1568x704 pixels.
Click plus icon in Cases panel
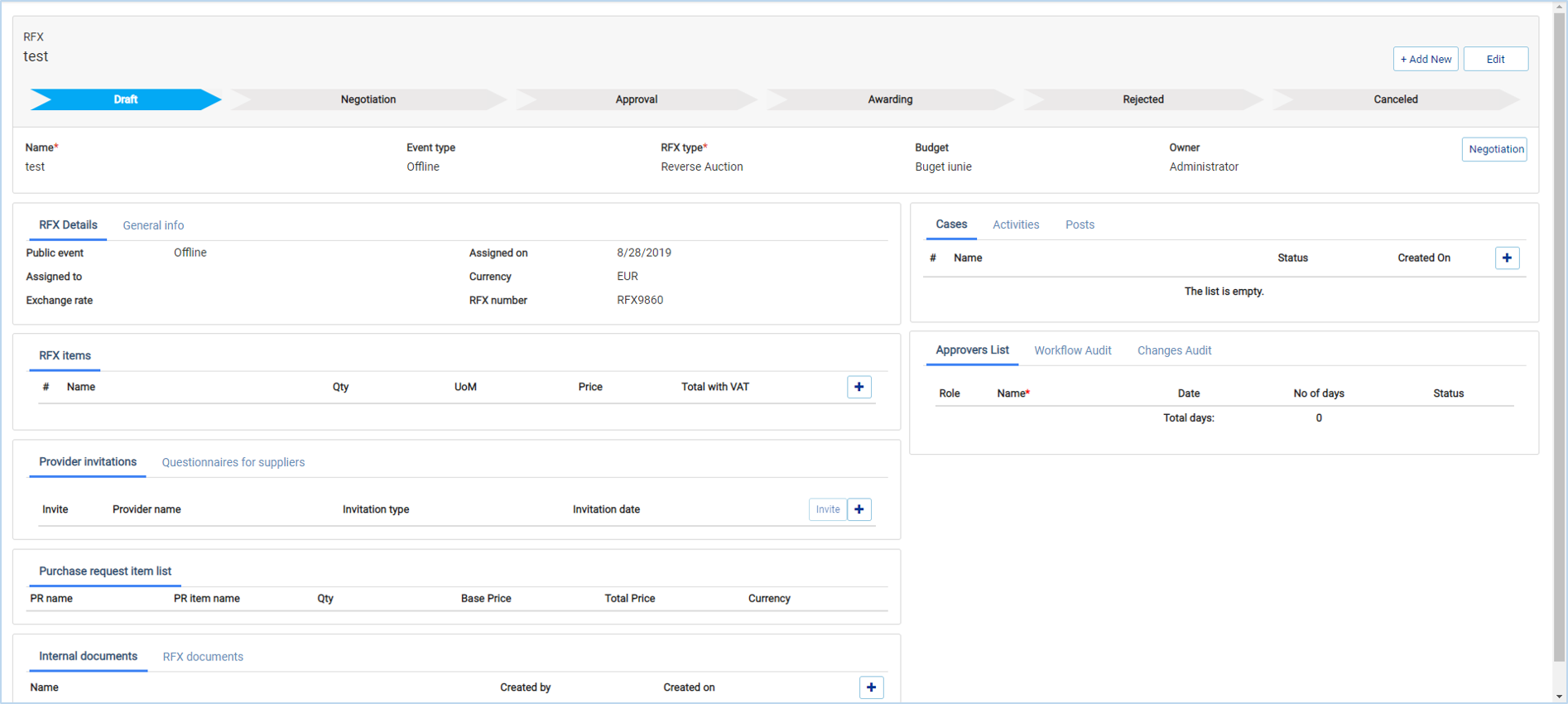point(1506,258)
